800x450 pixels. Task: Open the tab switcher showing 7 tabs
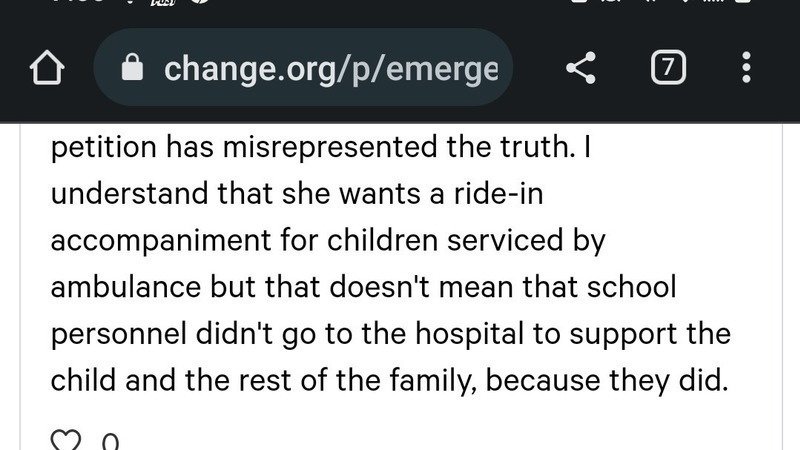(667, 69)
